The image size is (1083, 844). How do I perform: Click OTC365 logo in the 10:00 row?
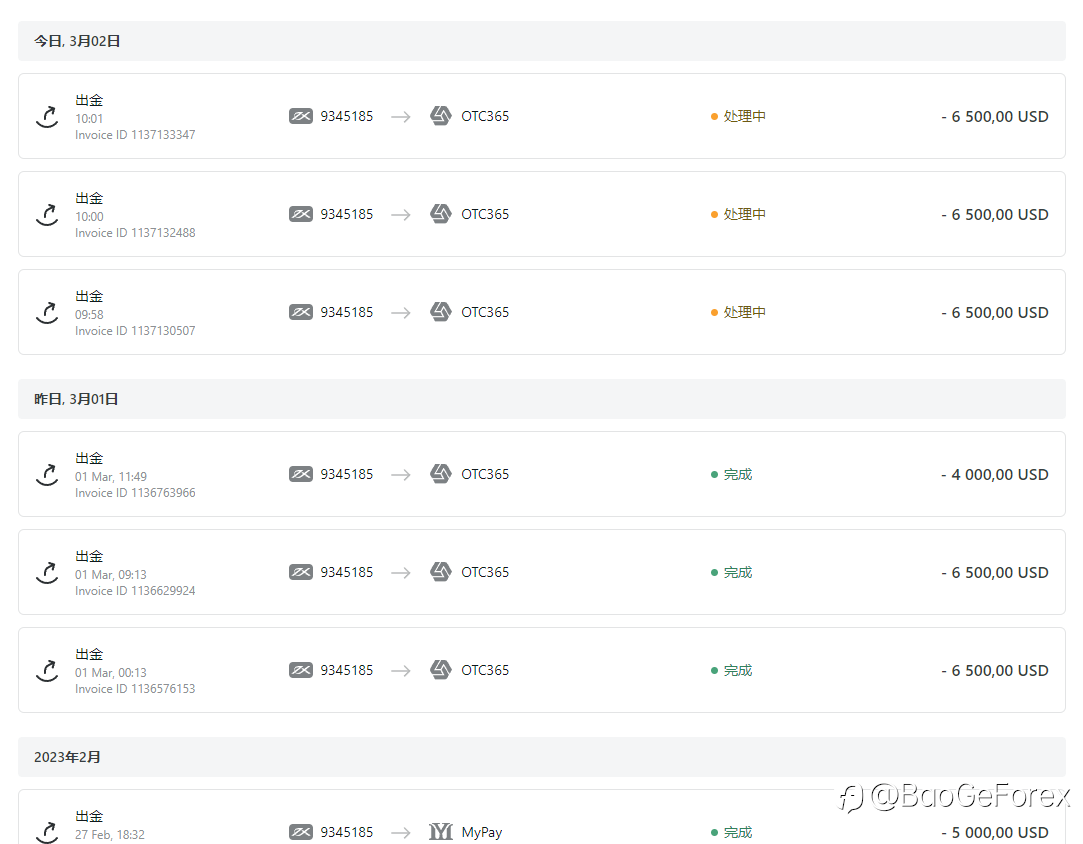pyautogui.click(x=441, y=213)
